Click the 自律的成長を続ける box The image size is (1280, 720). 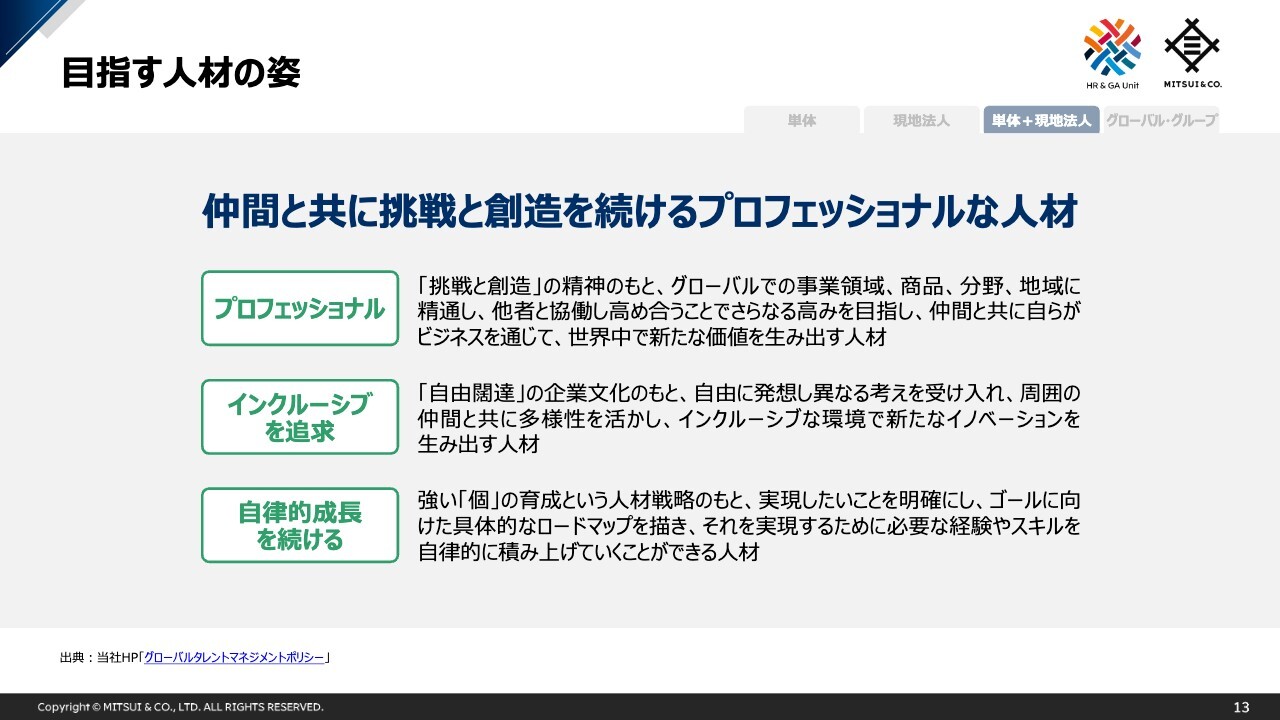(x=300, y=525)
